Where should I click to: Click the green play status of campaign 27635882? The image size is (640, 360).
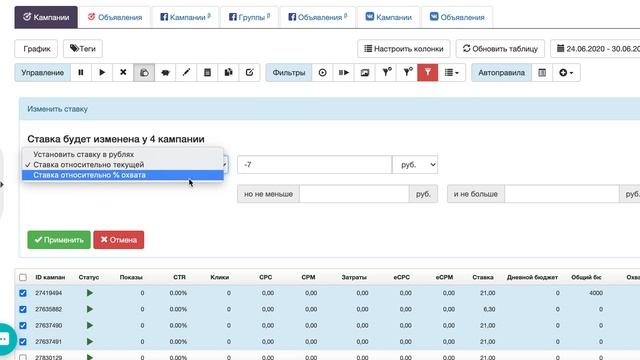(x=90, y=309)
